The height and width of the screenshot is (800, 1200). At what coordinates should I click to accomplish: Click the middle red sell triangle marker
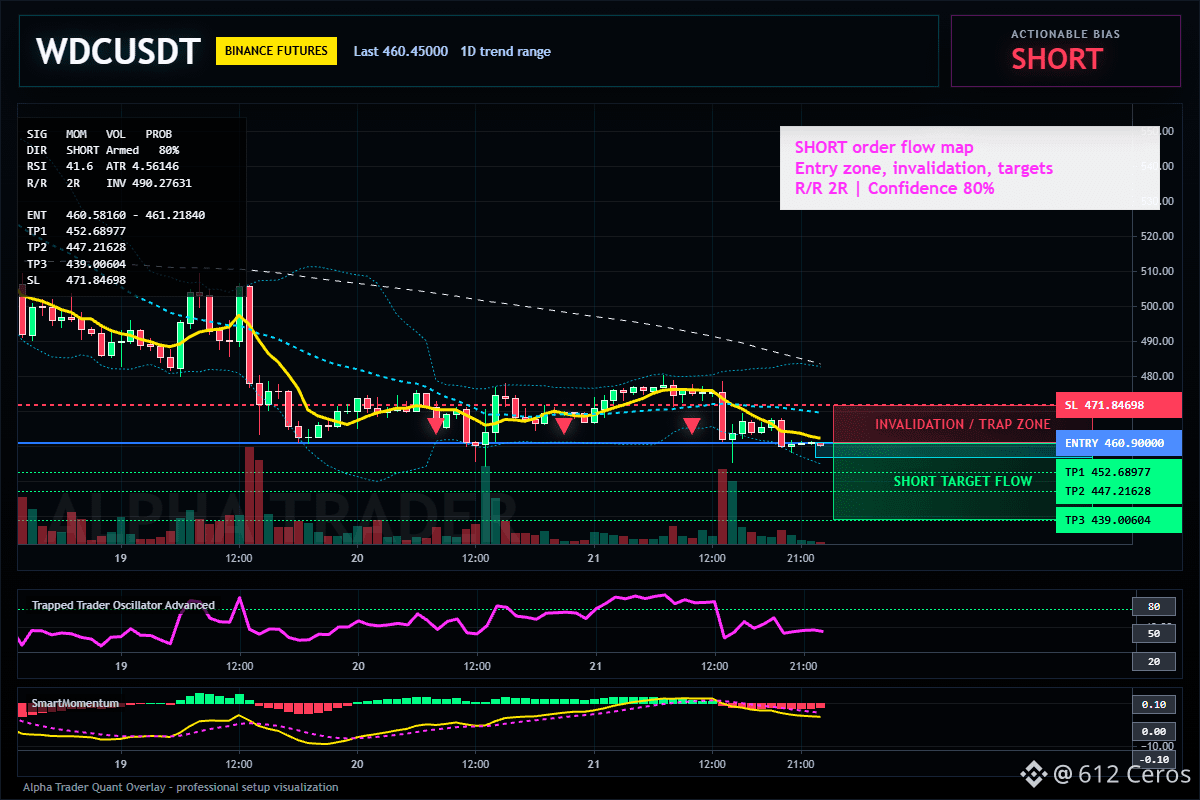pos(564,425)
